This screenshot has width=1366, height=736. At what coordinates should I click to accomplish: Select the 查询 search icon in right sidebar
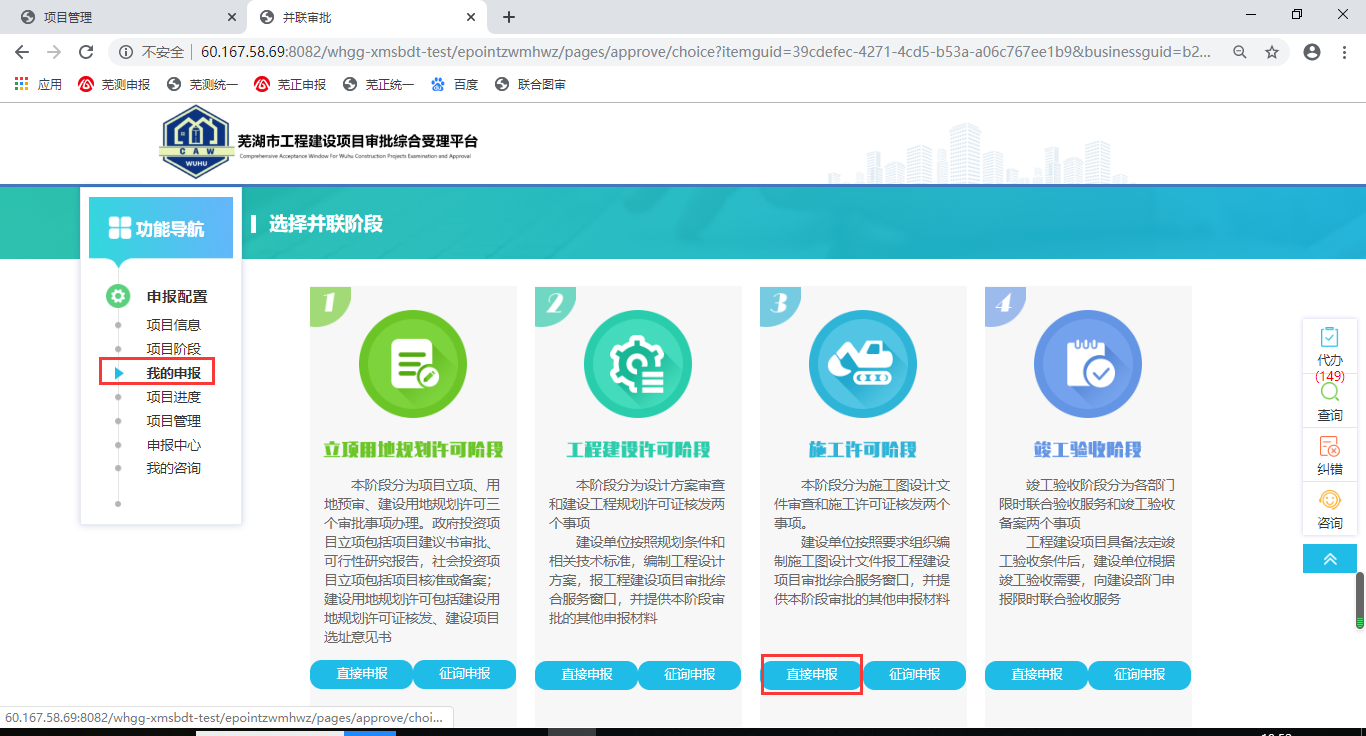pos(1329,403)
